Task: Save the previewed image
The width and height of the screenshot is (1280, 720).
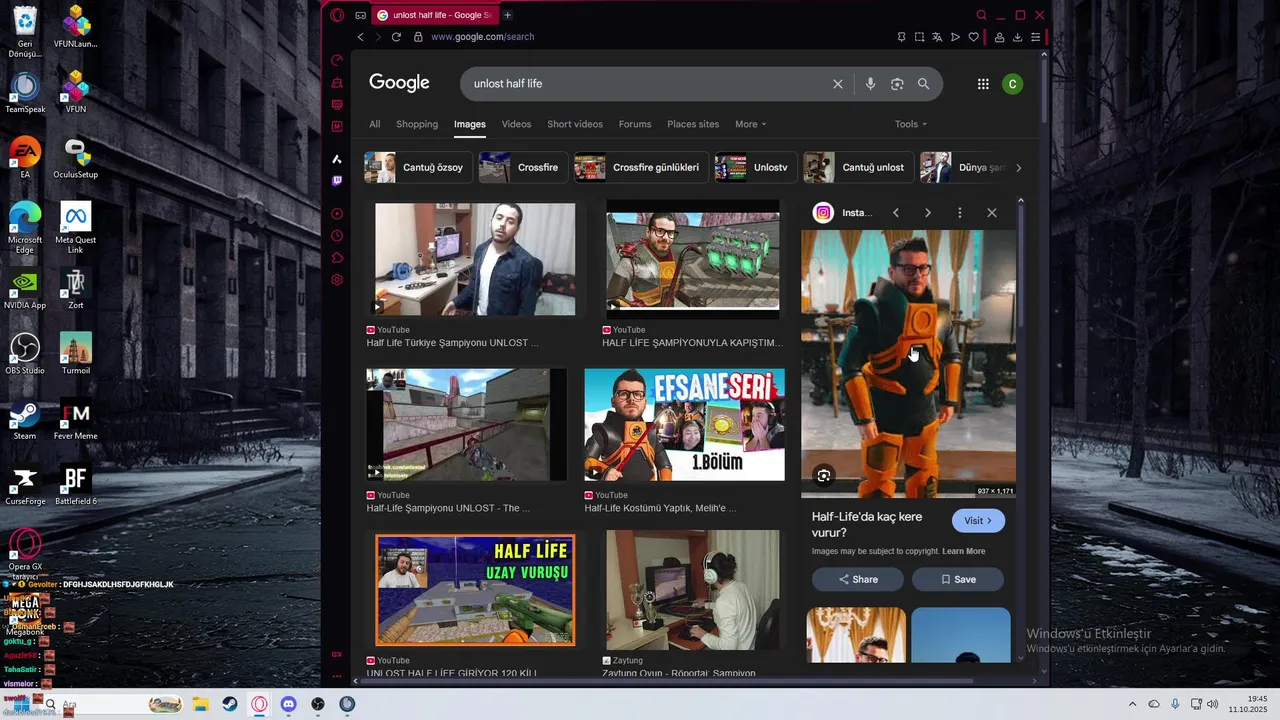Action: 957,579
